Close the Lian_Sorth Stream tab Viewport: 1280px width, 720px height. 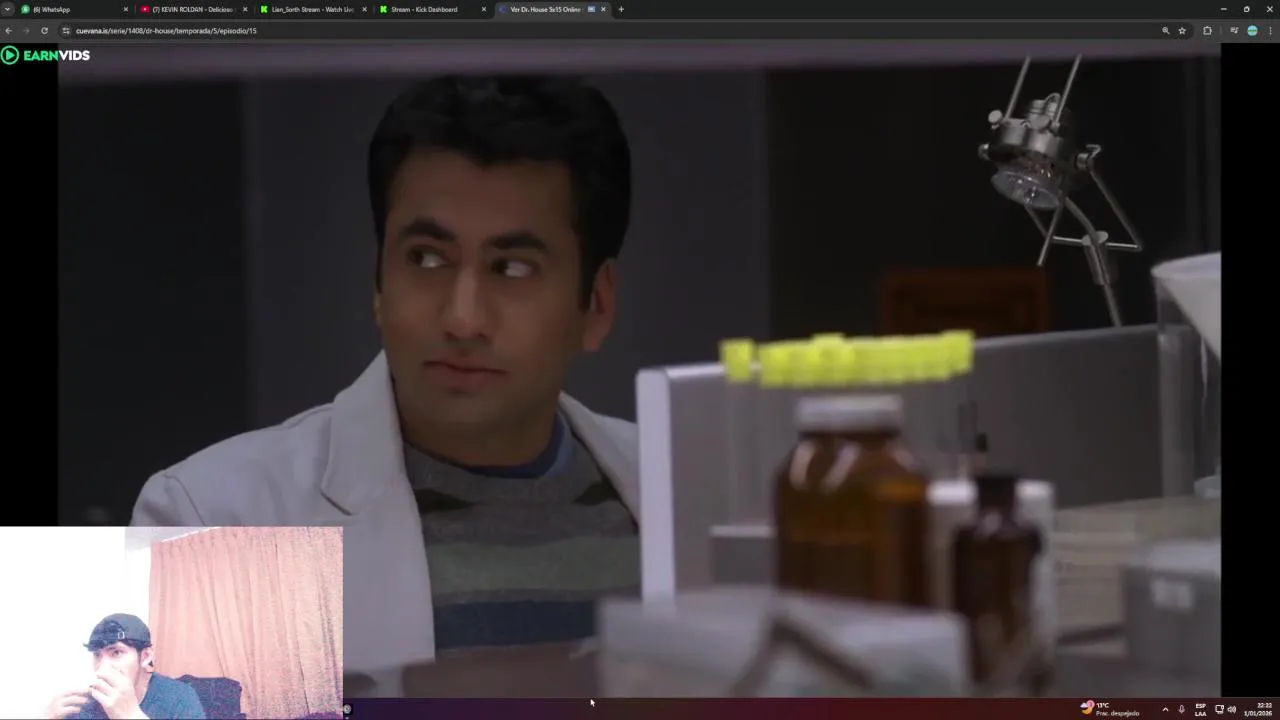(x=364, y=9)
